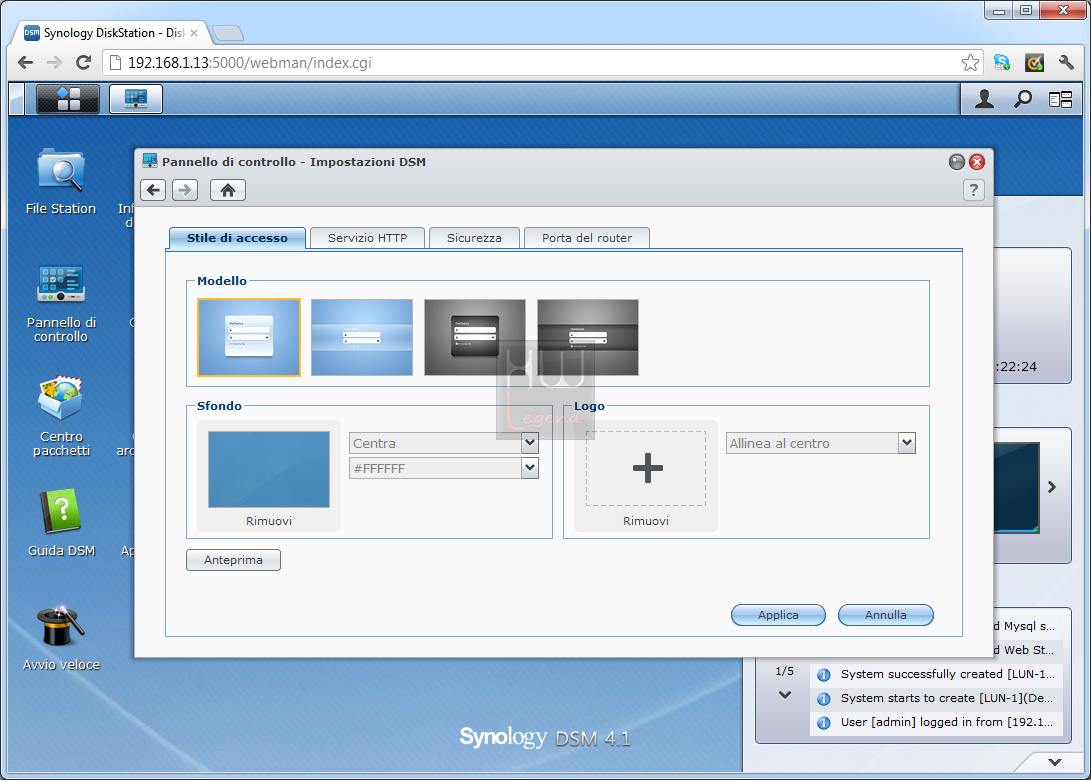Go back in Control Panel window
Viewport: 1091px width, 780px height.
(x=153, y=190)
